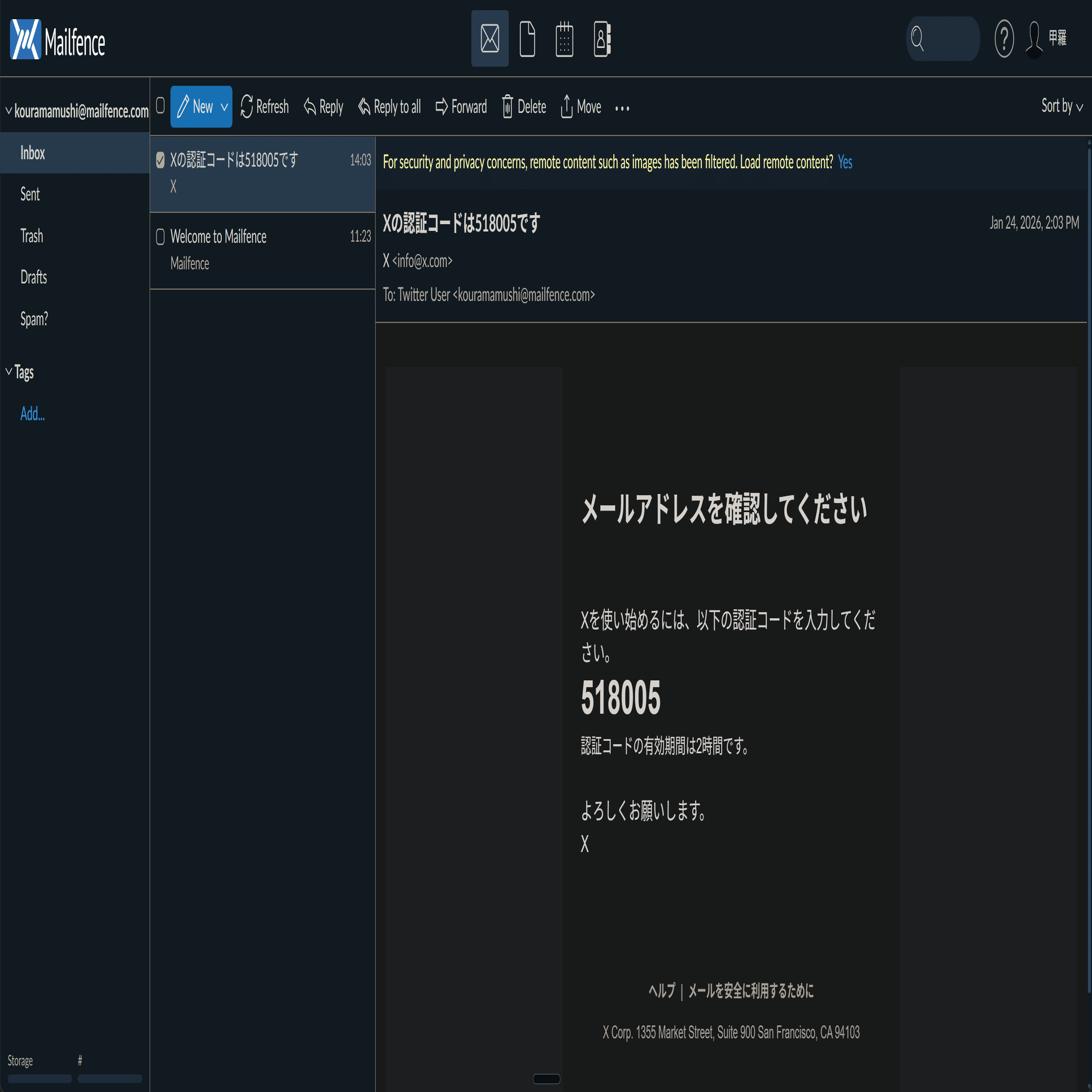
Task: Open the Calendar view icon
Action: [x=564, y=39]
